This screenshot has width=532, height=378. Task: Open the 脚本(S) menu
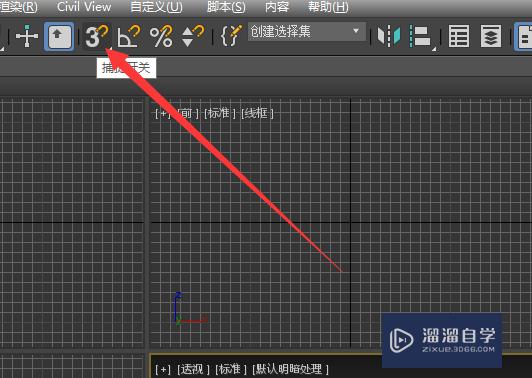point(226,7)
